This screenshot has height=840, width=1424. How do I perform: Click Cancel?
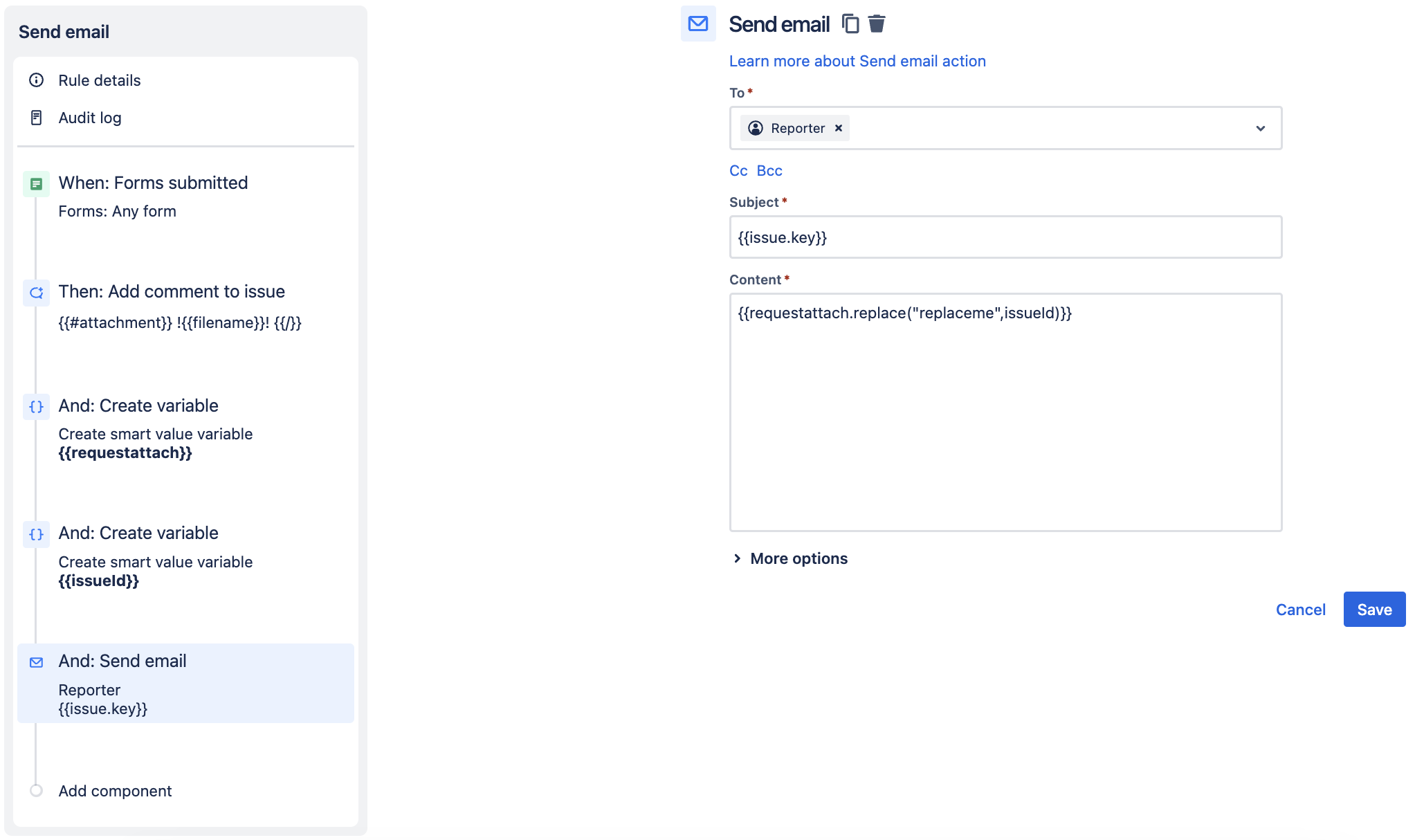[1301, 610]
